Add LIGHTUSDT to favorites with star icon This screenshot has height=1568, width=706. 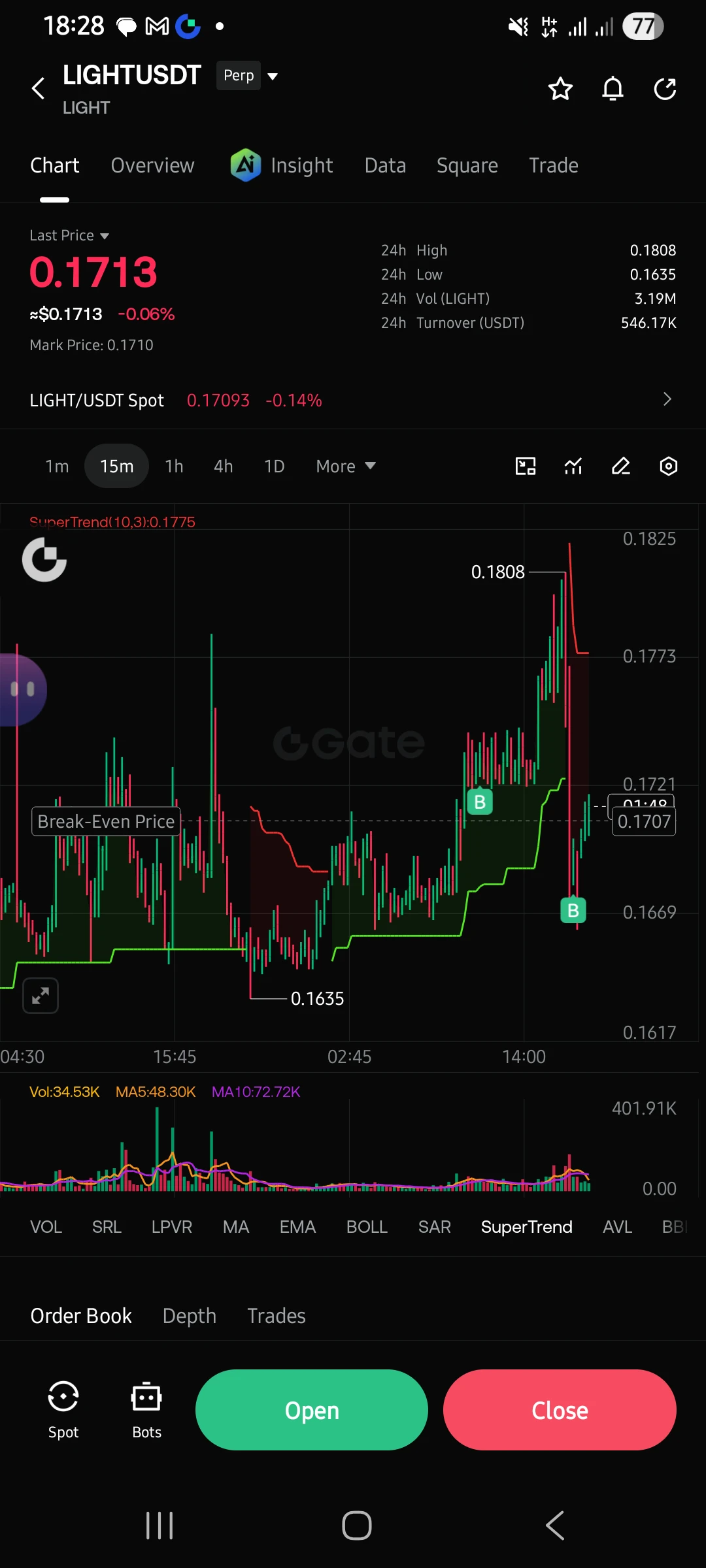coord(560,89)
